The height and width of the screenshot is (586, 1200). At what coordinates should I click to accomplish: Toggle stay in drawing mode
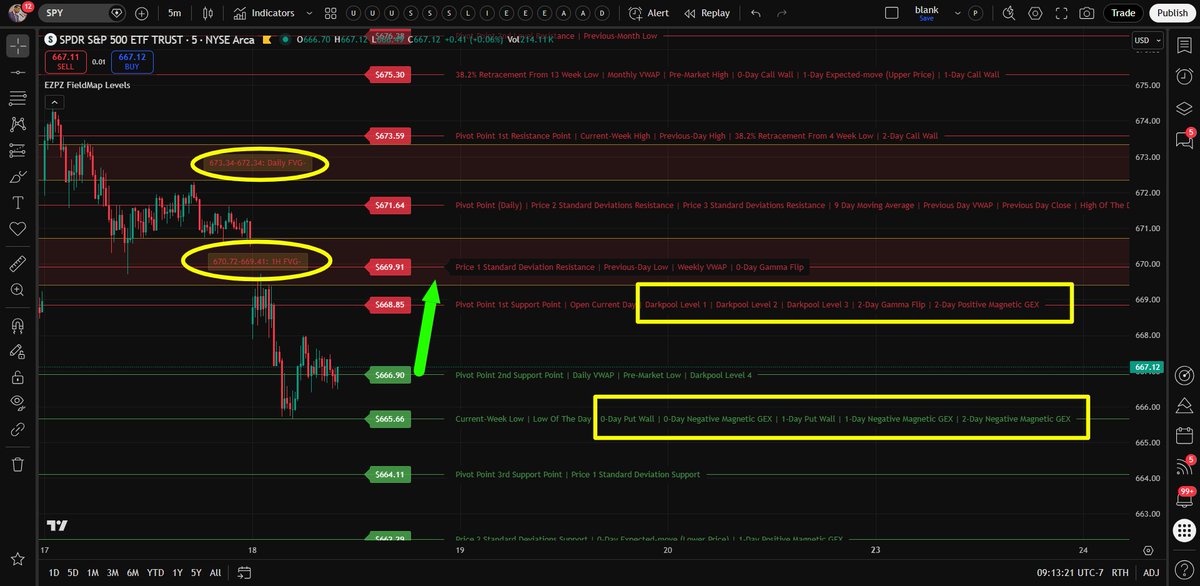tap(17, 351)
